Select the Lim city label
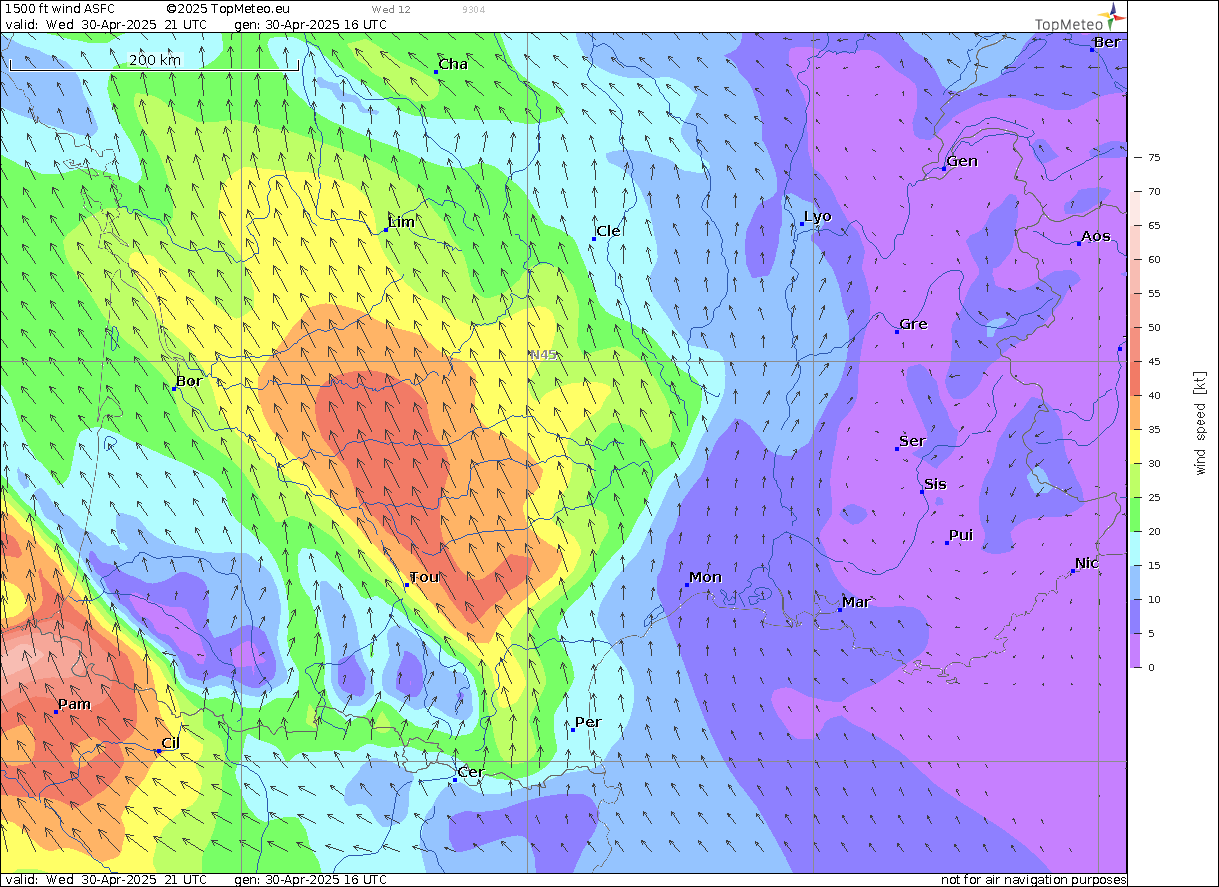This screenshot has width=1219, height=887. pyautogui.click(x=401, y=222)
